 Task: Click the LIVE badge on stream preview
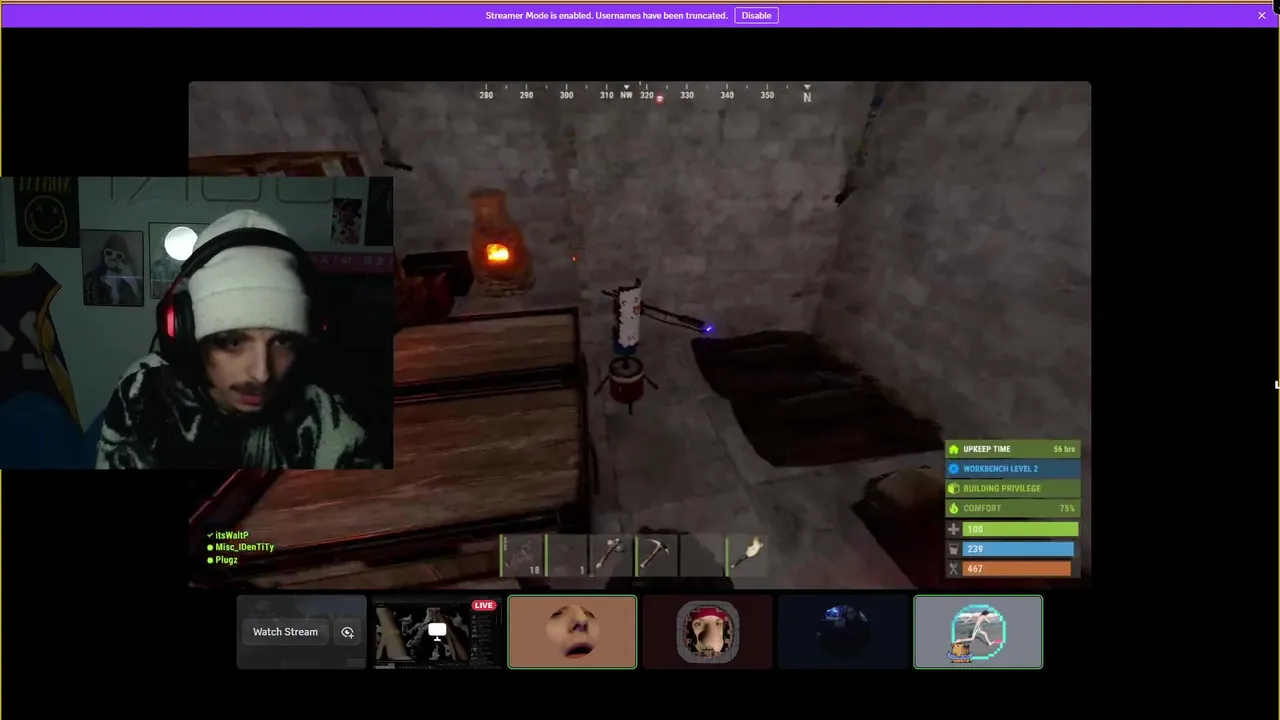click(484, 605)
